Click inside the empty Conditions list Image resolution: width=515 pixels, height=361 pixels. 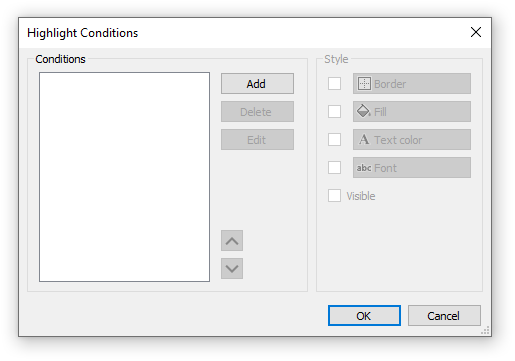[x=124, y=177]
